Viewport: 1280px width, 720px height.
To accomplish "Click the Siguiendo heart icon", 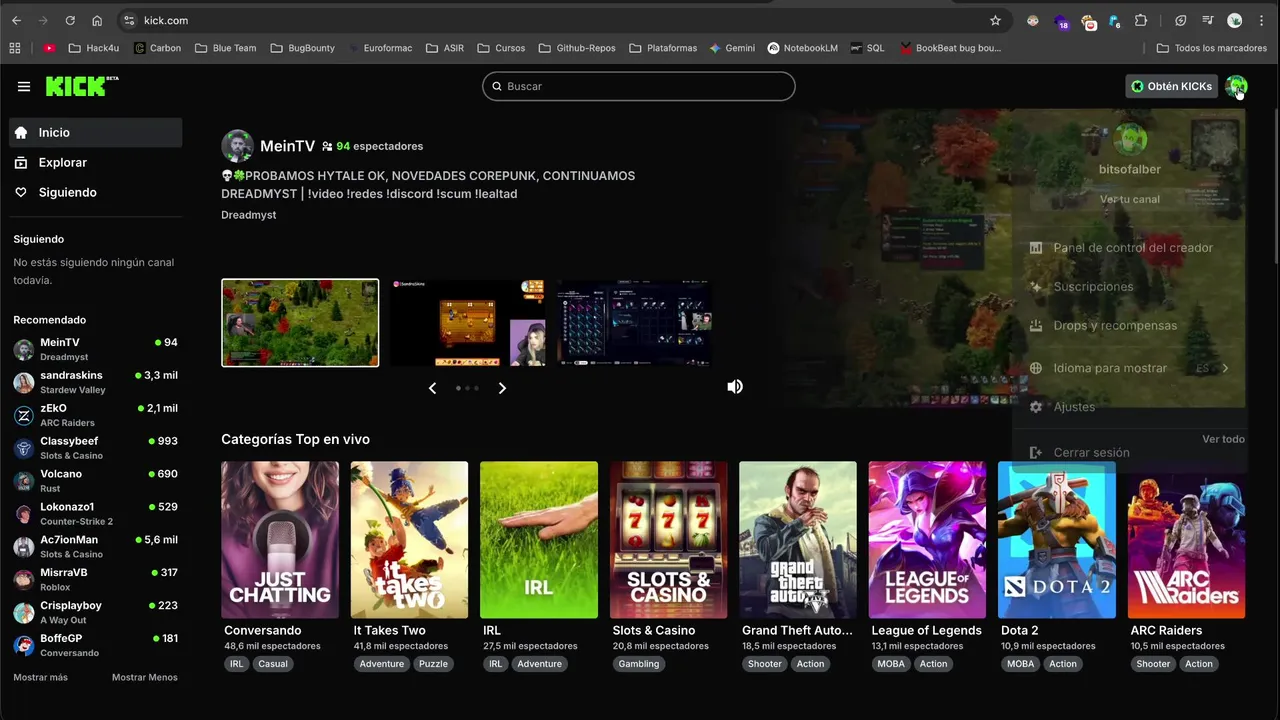I will 21,192.
